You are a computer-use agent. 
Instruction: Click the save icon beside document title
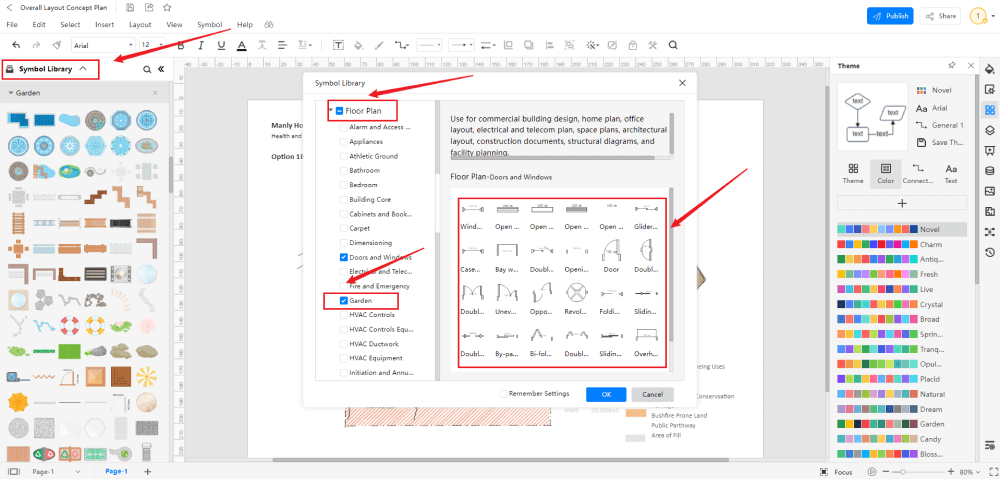point(130,8)
